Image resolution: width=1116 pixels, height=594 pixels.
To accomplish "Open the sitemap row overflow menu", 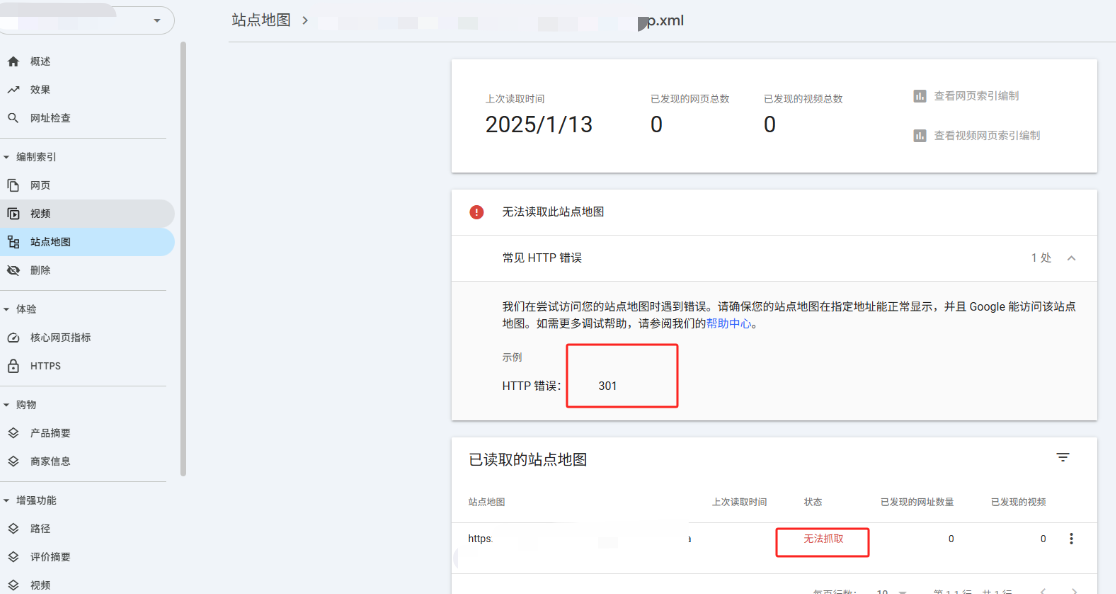I will pos(1072,538).
